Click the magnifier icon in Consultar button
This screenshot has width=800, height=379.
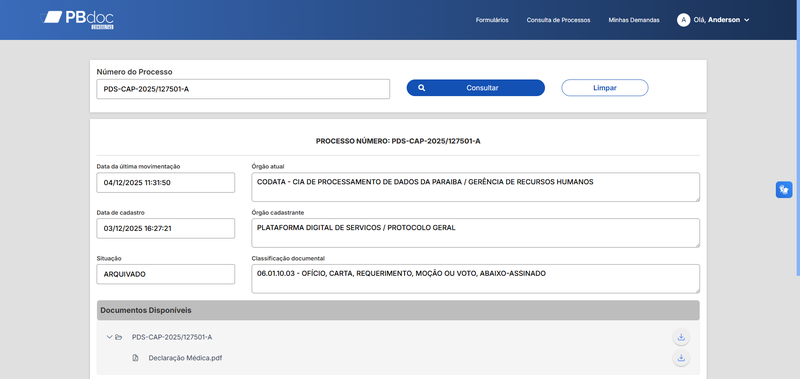pyautogui.click(x=421, y=88)
